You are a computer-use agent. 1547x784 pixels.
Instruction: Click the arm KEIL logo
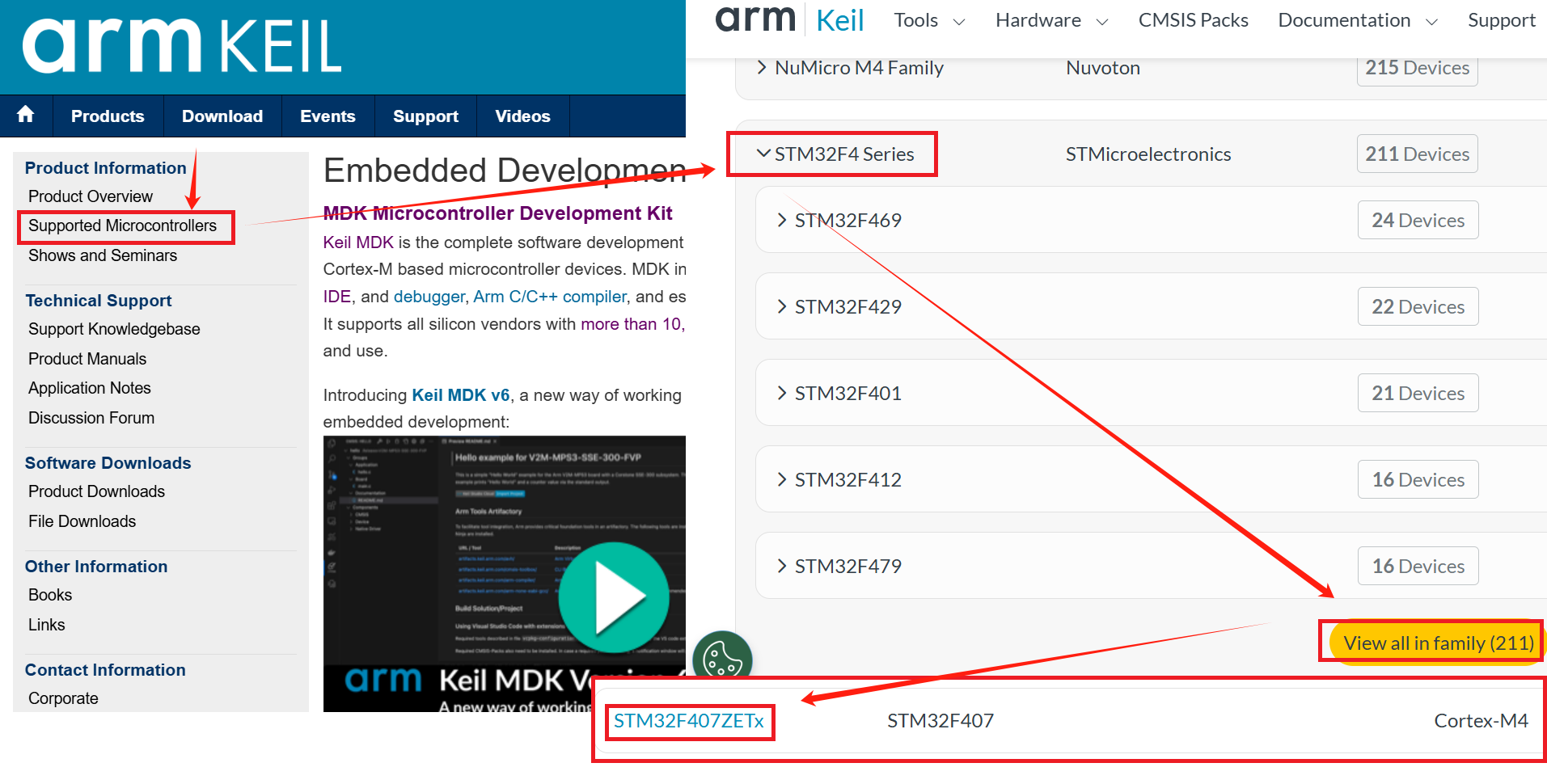(x=182, y=46)
